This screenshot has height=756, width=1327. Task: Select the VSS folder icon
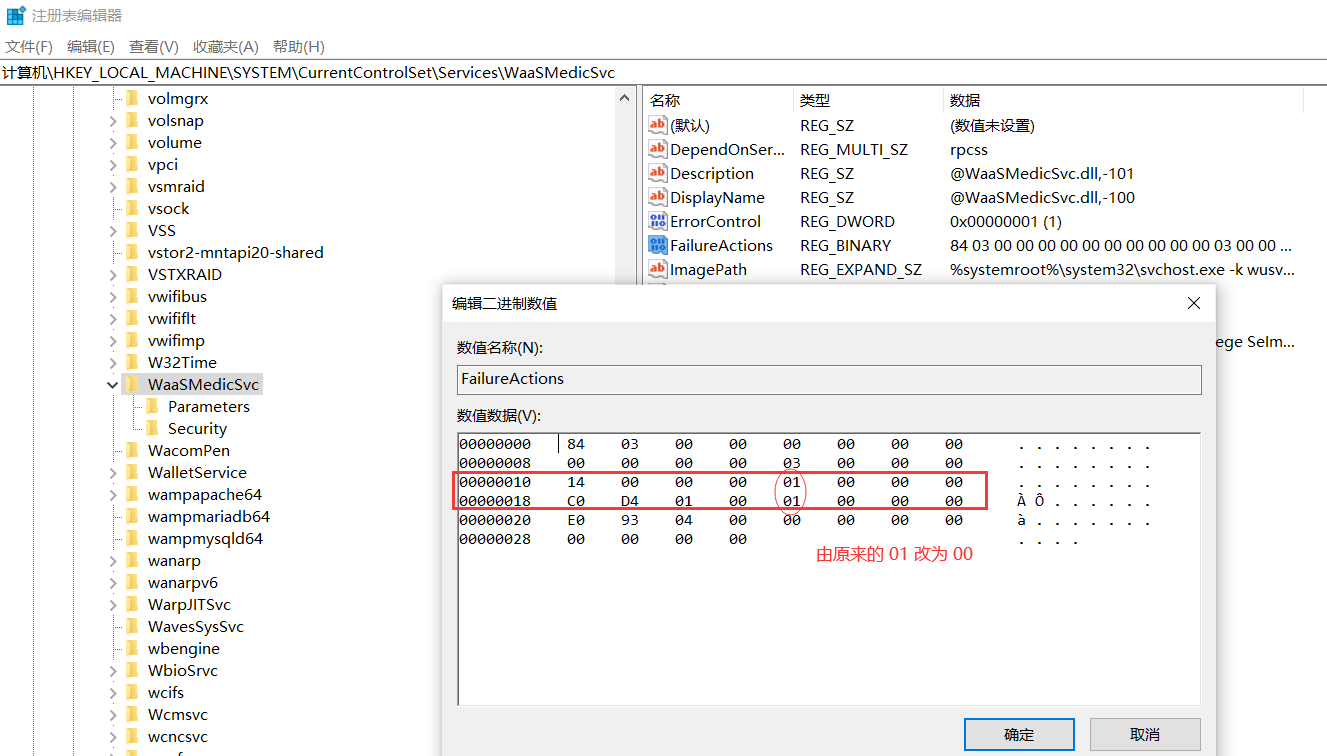click(132, 231)
